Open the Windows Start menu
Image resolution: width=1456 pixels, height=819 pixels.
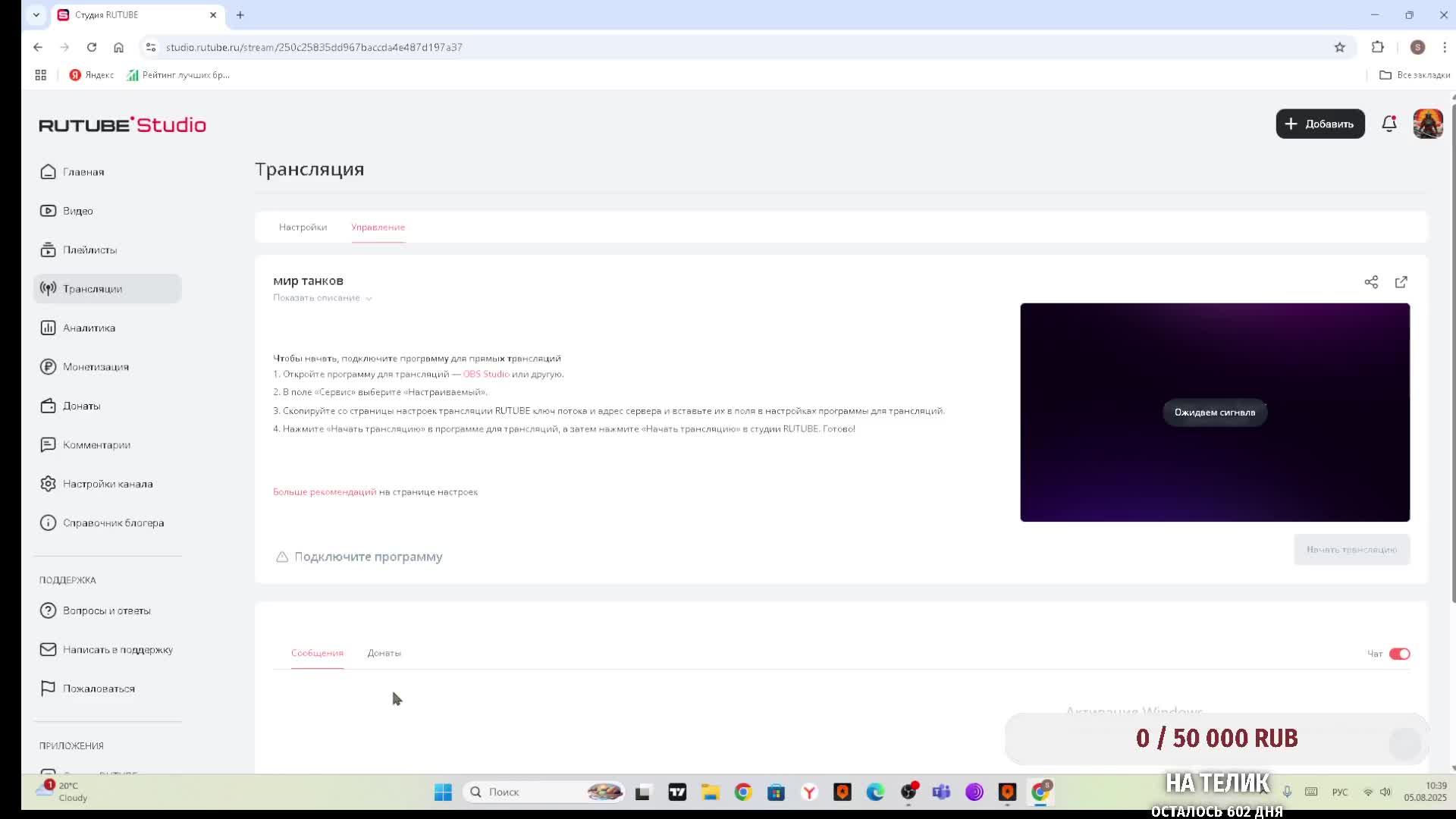[x=443, y=792]
